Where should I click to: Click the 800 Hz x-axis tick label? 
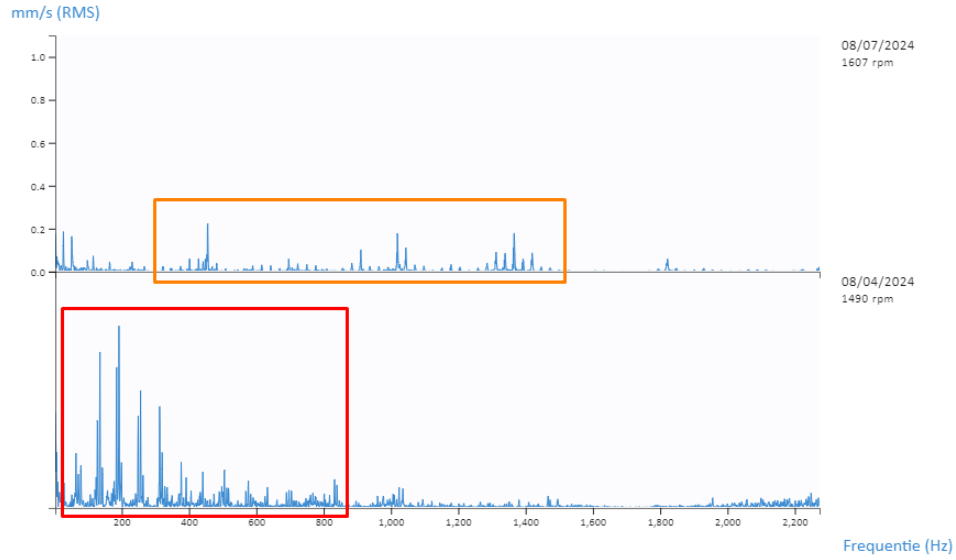[324, 522]
